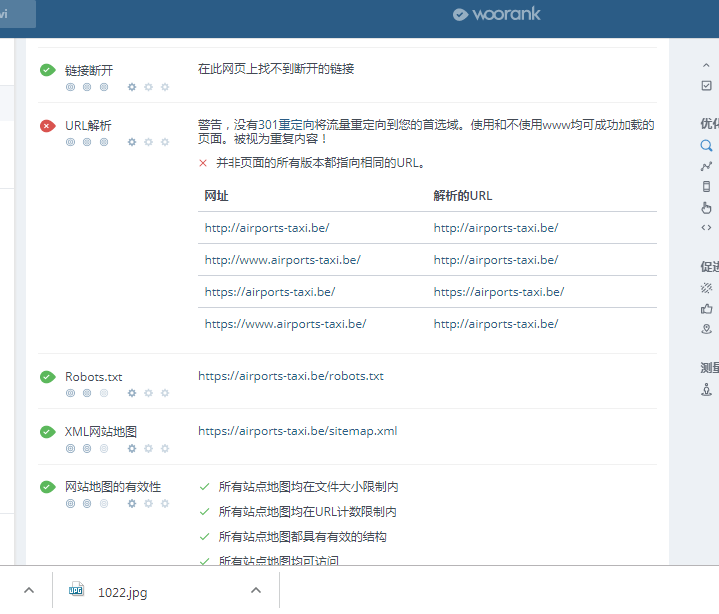Screen dimensions: 719x614
Task: Click the 促进 section label in right sidebar
Action: (709, 267)
